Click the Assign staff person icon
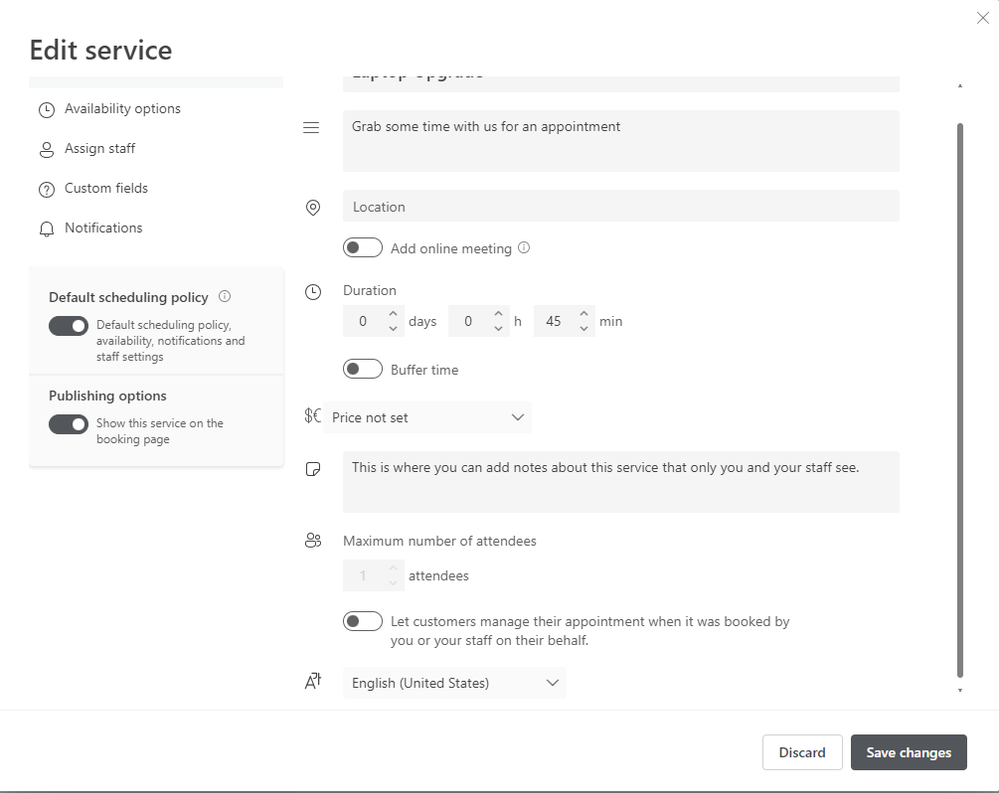999x793 pixels. 46,150
